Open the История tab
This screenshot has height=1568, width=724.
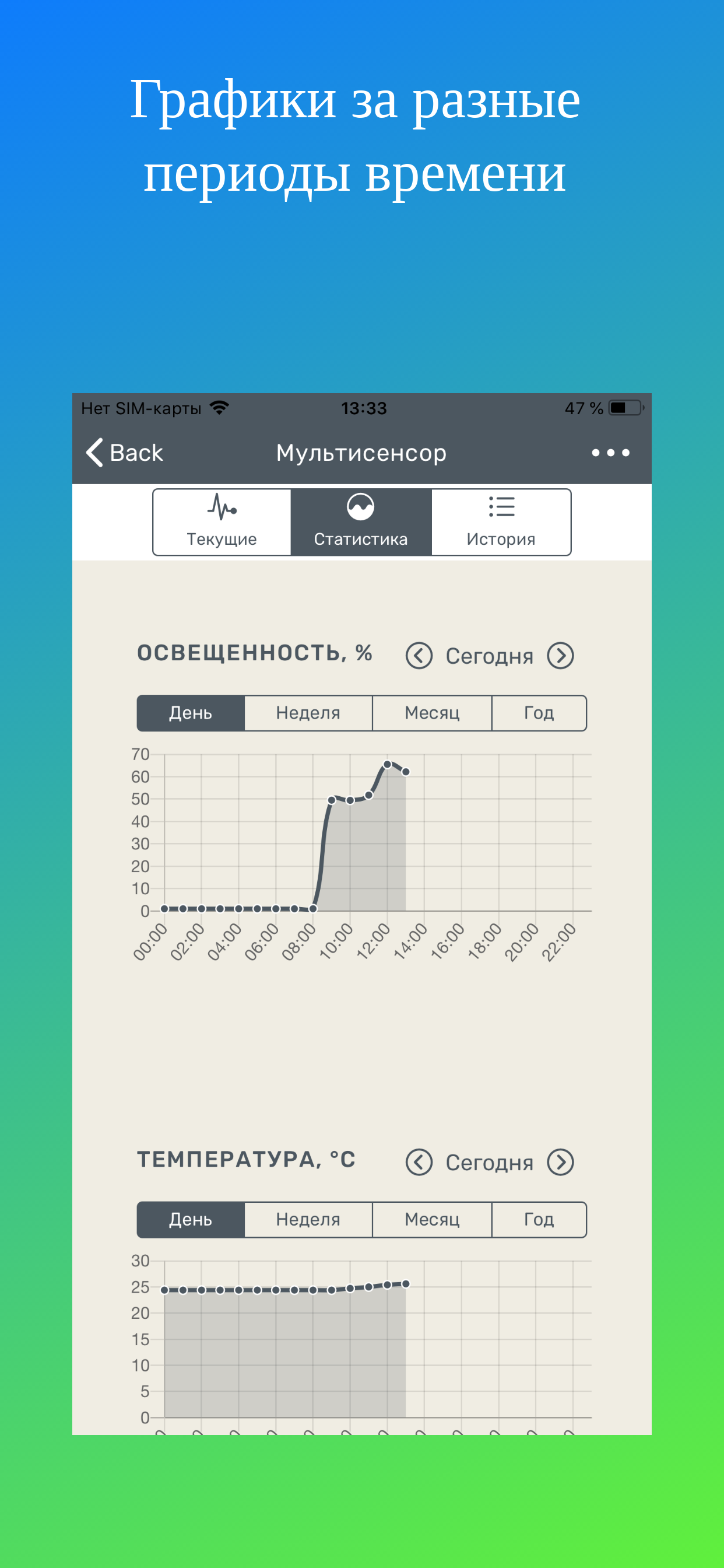click(501, 521)
